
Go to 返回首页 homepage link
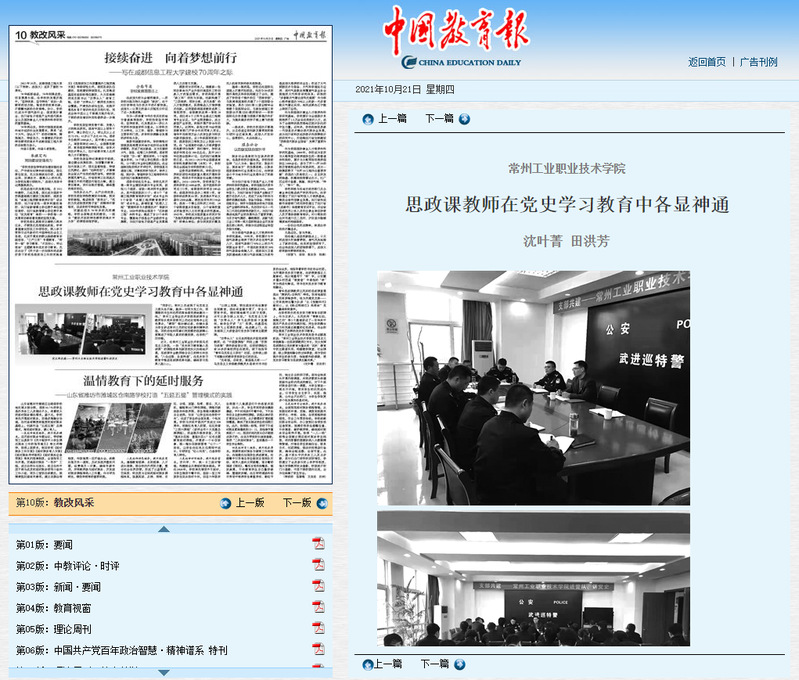click(706, 62)
